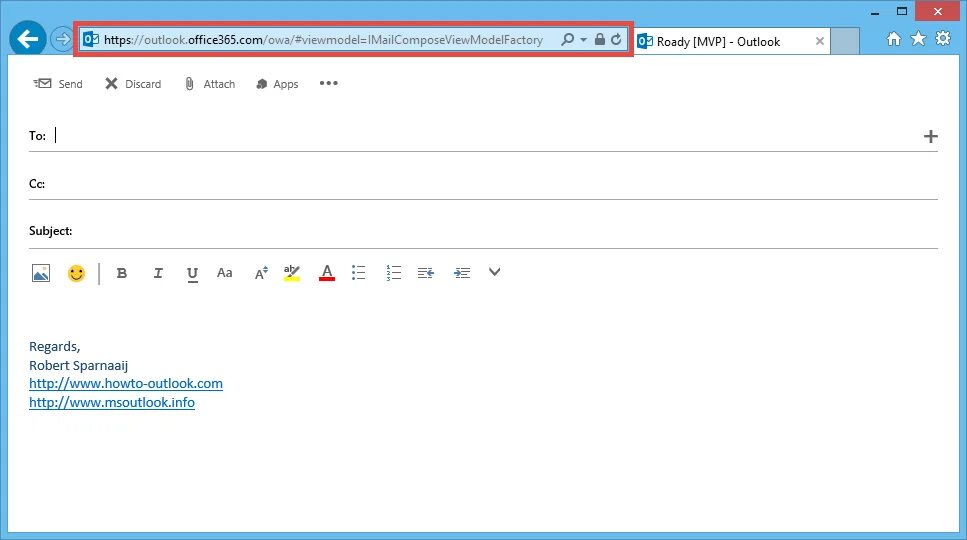Click the browser Back arrow button
This screenshot has height=540, width=967.
pos(27,39)
